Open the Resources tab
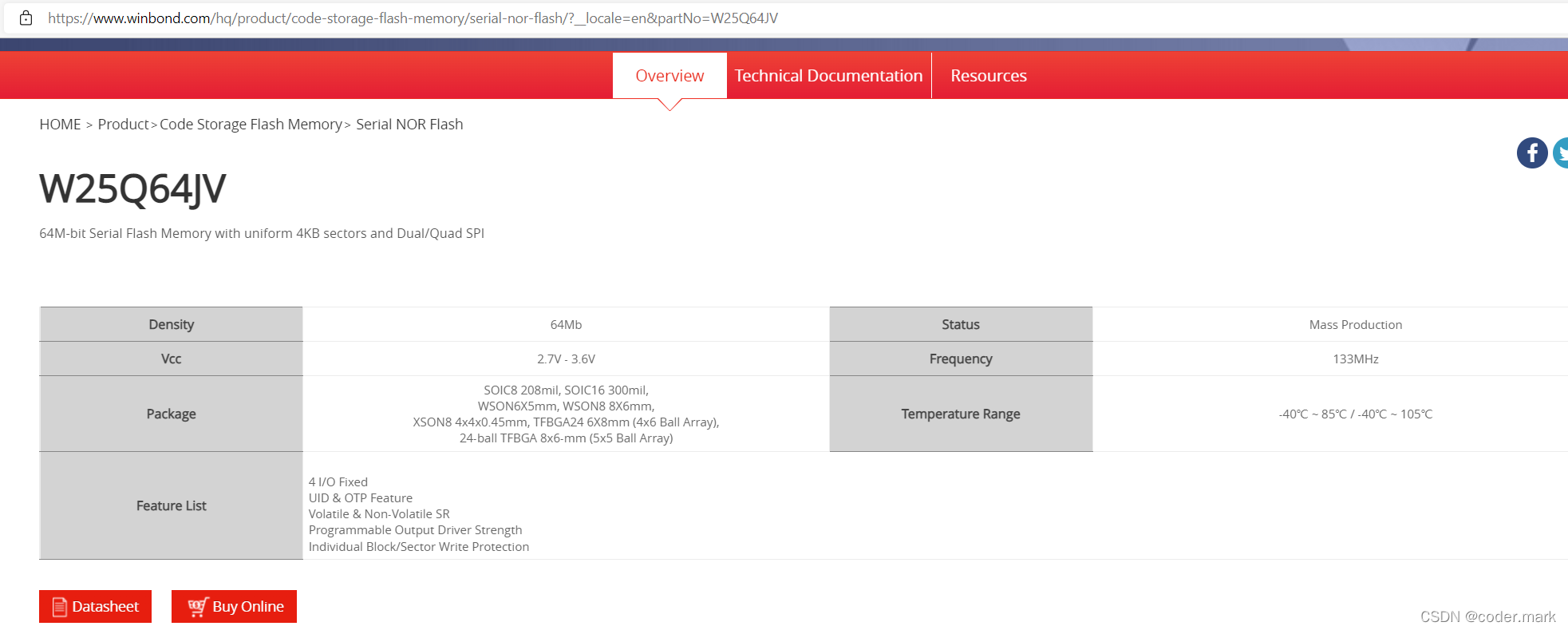Screen dimensions: 1568x630 (x=989, y=76)
